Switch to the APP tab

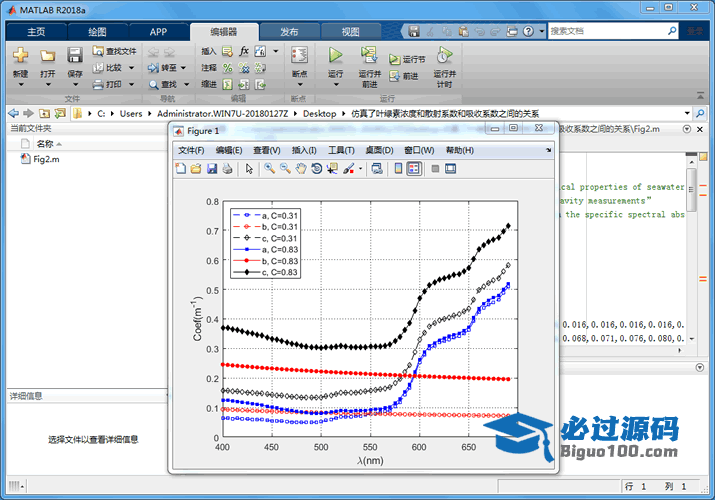point(158,32)
